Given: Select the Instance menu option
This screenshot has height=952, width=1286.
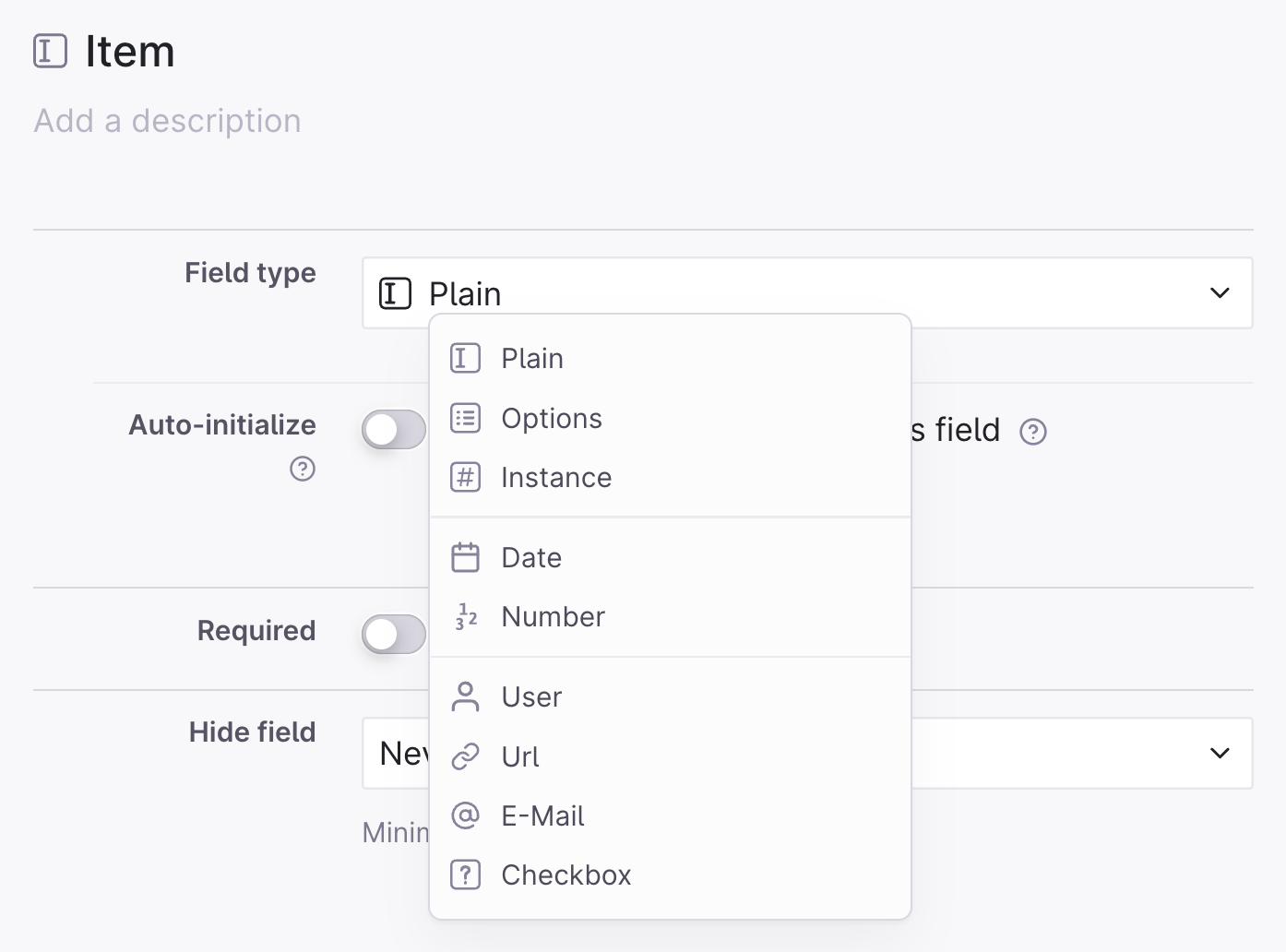Looking at the screenshot, I should click(671, 477).
